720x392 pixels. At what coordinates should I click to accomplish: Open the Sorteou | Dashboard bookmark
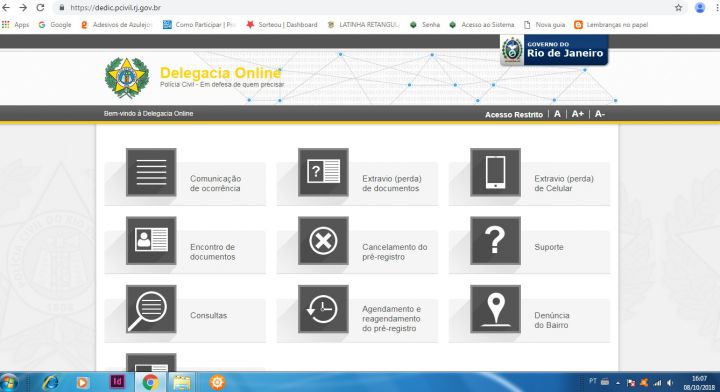pyautogui.click(x=282, y=25)
